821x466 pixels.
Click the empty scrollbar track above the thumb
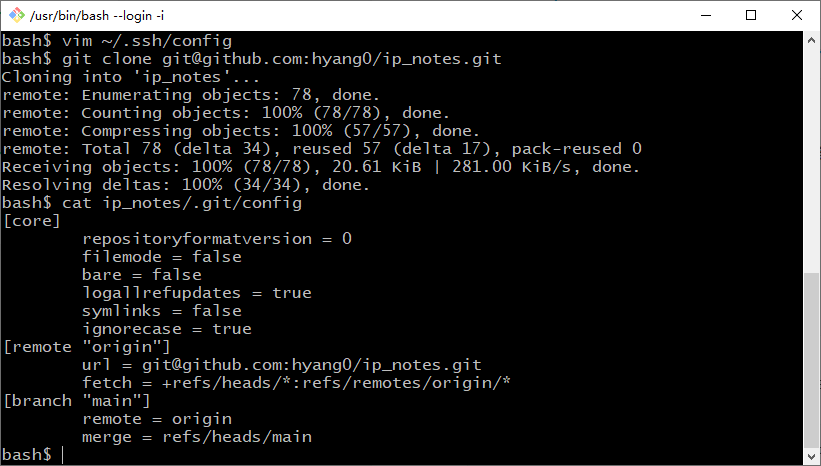coord(812,161)
